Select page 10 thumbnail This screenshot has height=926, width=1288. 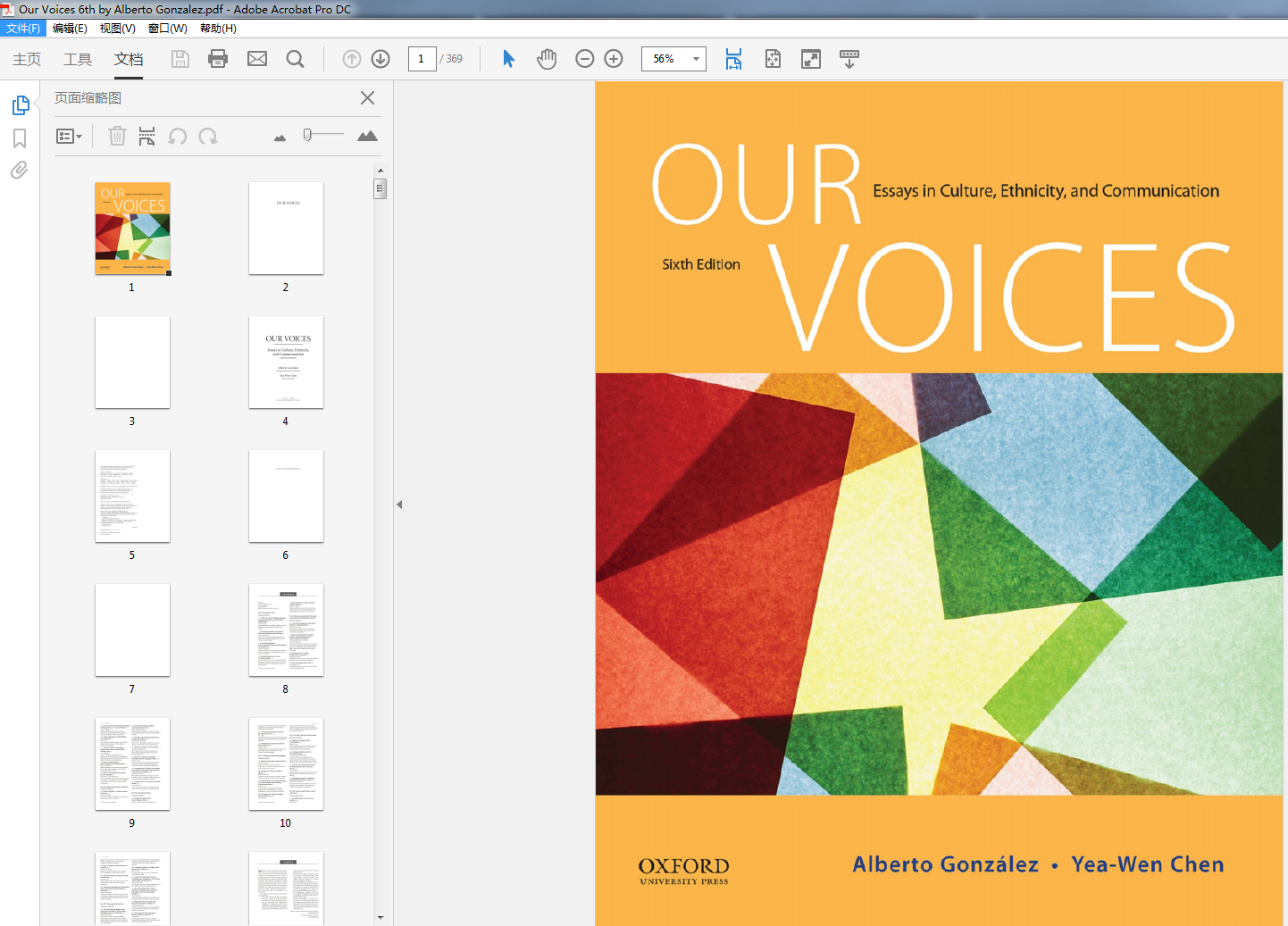tap(286, 764)
